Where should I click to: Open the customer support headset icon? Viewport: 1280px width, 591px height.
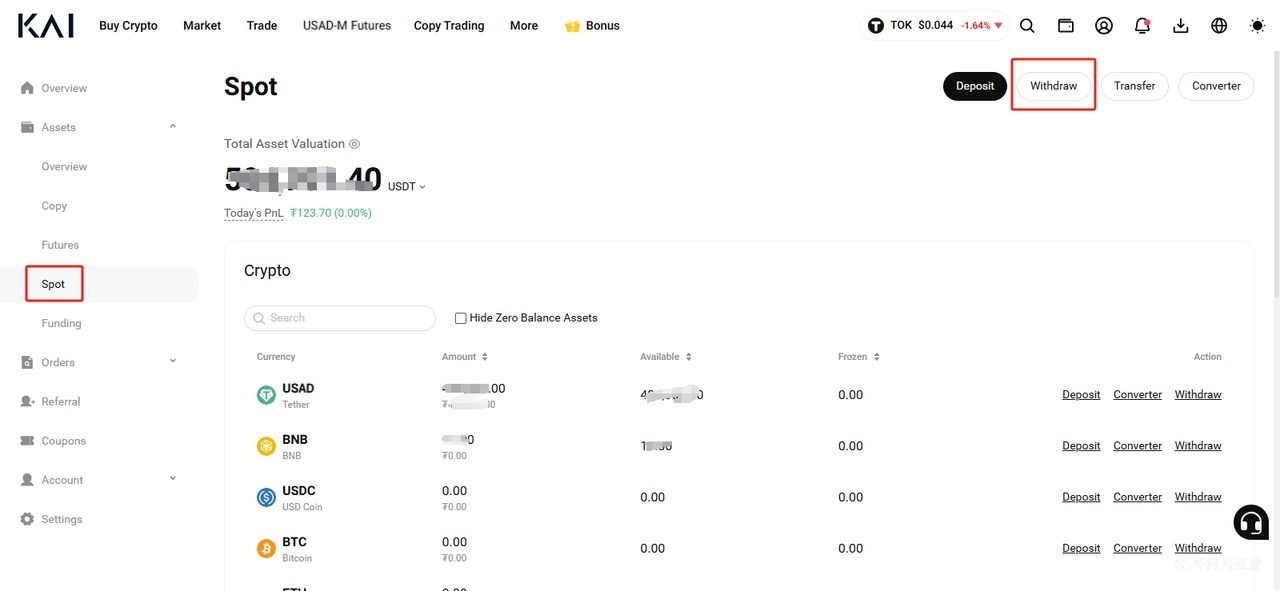tap(1251, 521)
